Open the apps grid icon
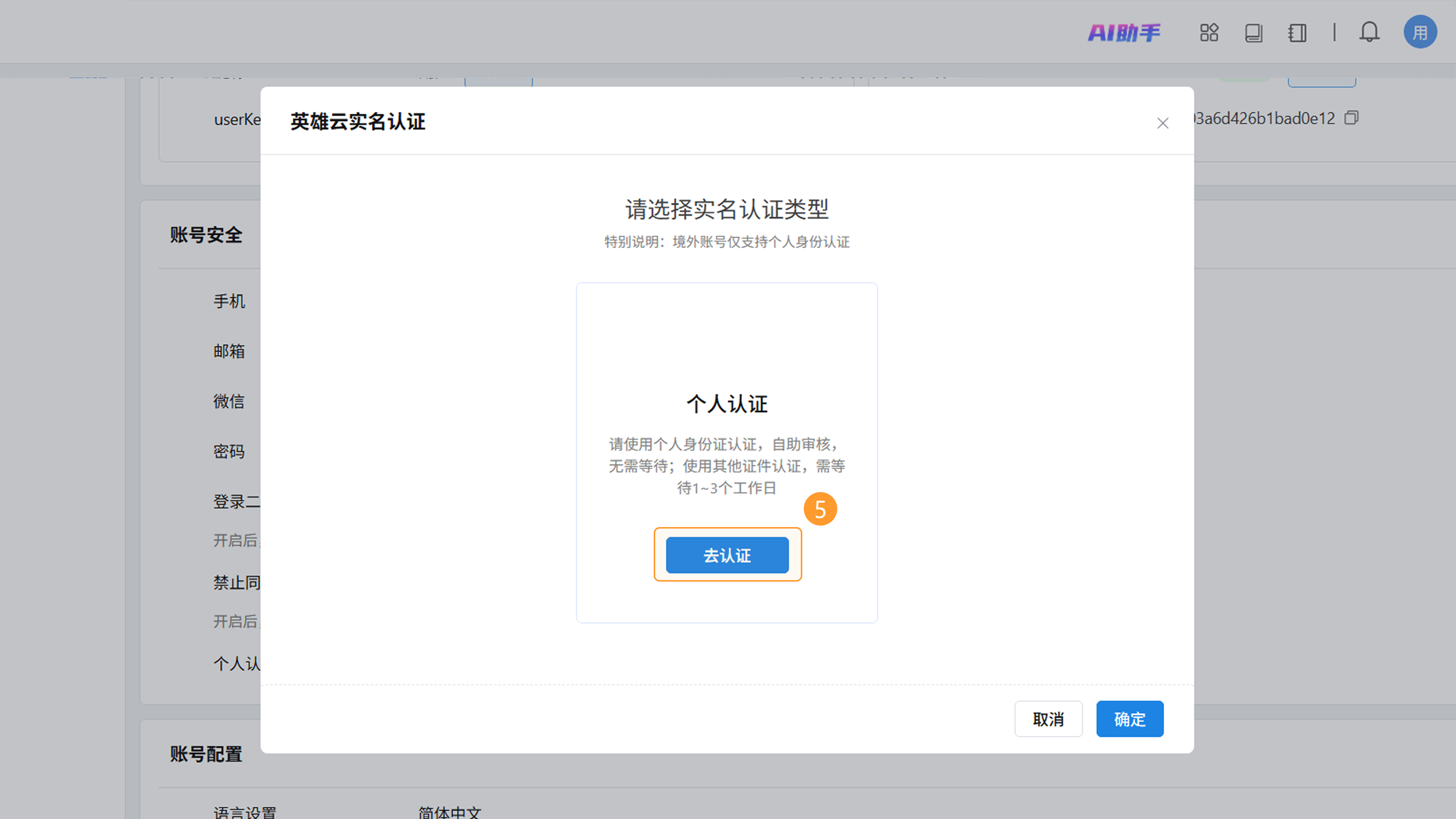The image size is (1456, 819). coord(1209,33)
